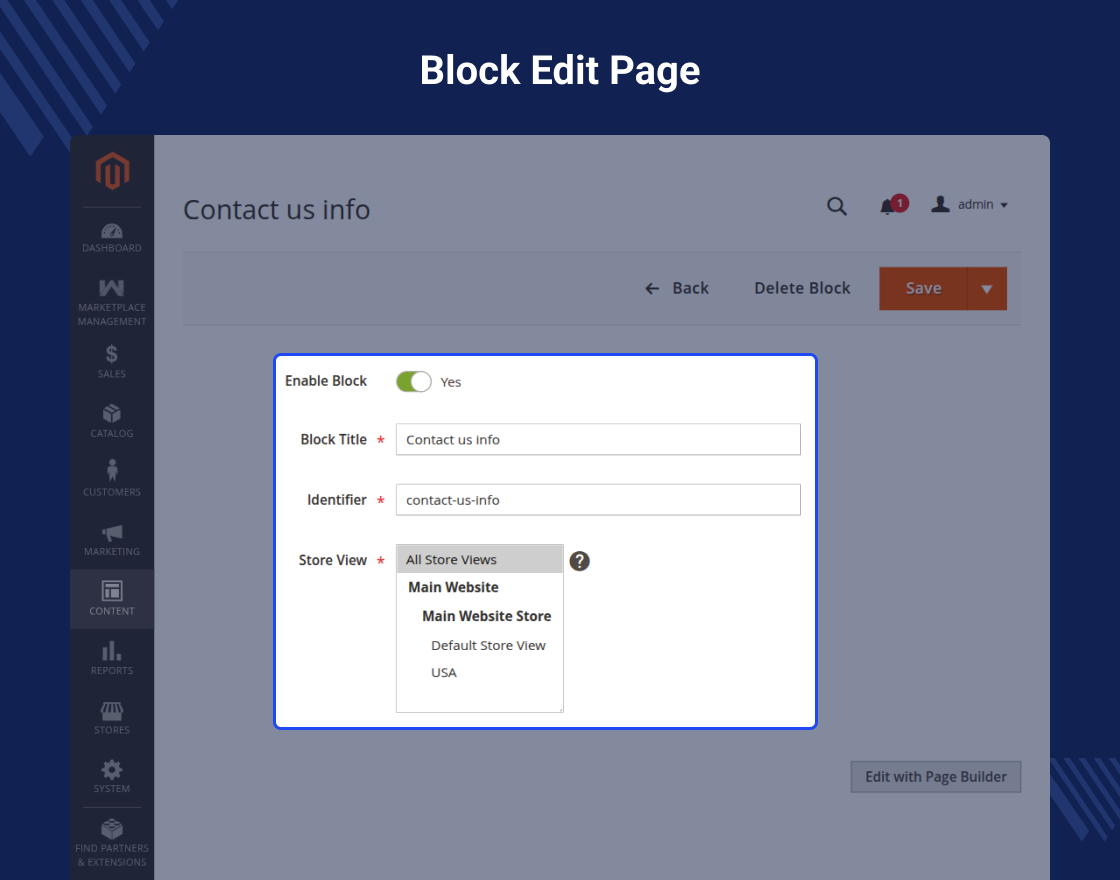Click the Magento logo icon

[112, 171]
